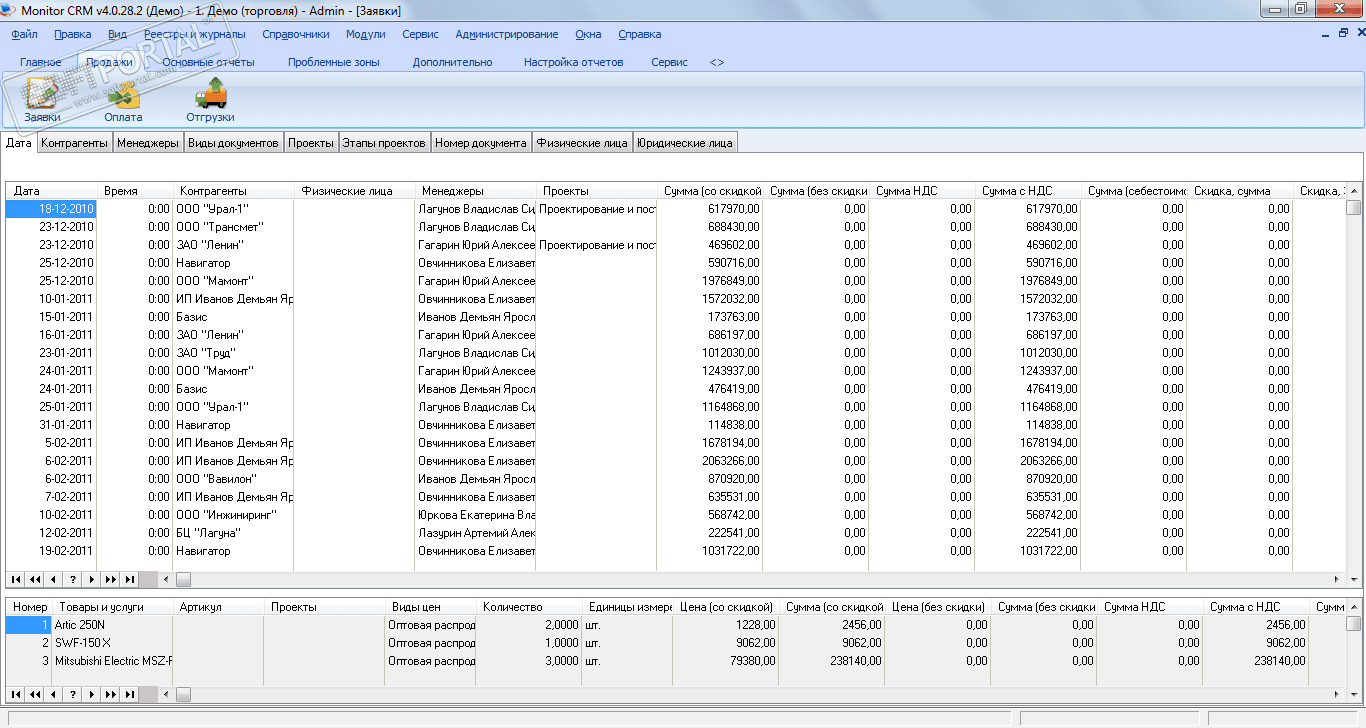Open the Заявки ribbon icon
The width and height of the screenshot is (1366, 728).
[x=43, y=98]
